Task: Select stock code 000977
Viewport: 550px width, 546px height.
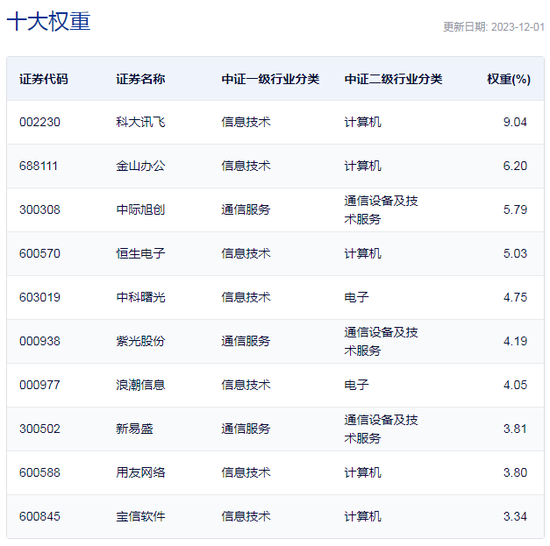Action: tap(40, 385)
